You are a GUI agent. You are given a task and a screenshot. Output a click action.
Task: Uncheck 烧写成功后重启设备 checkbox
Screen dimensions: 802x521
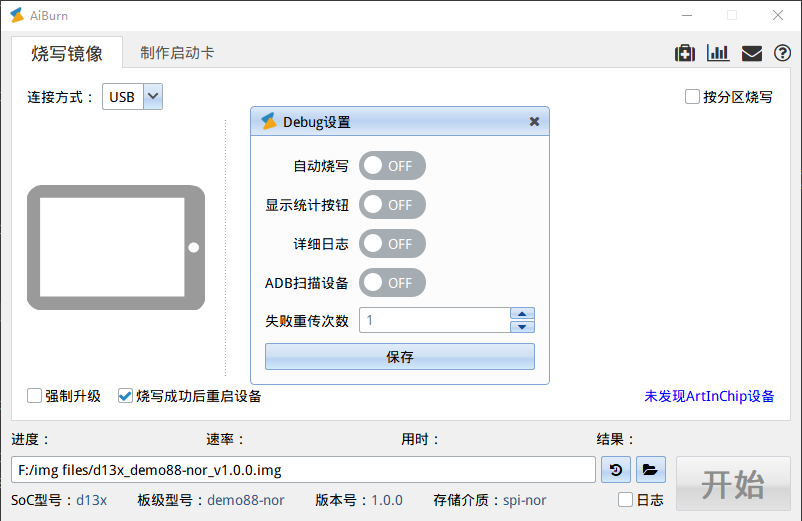(x=125, y=396)
